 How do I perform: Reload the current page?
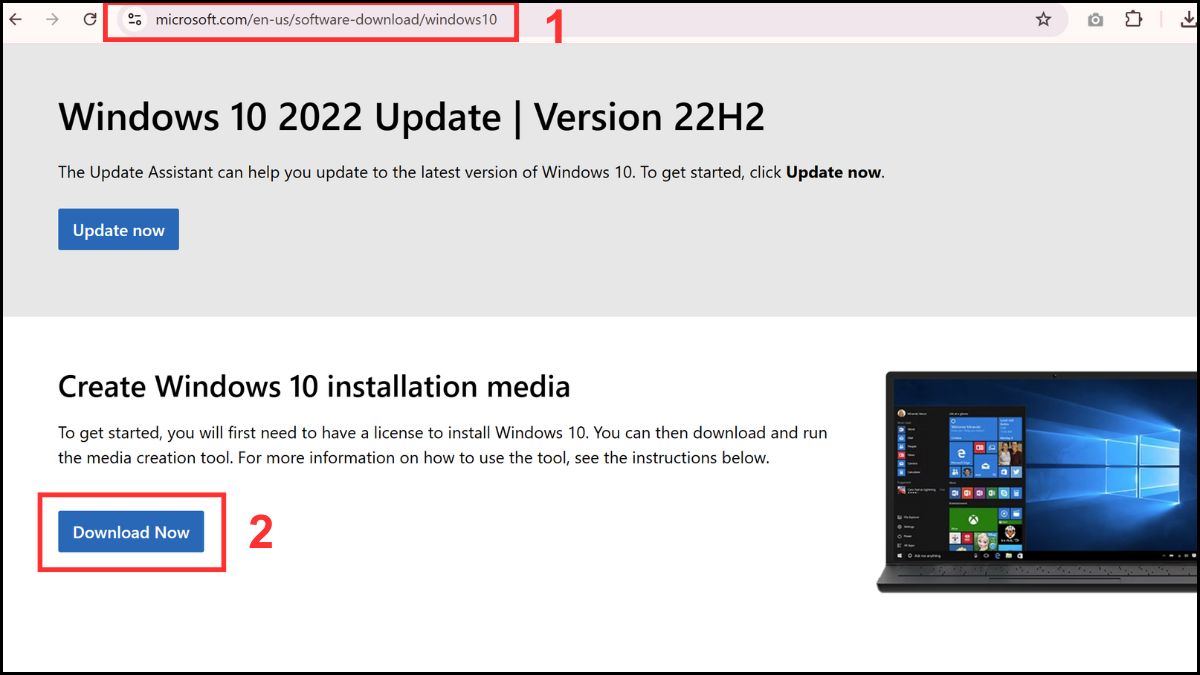[x=90, y=19]
